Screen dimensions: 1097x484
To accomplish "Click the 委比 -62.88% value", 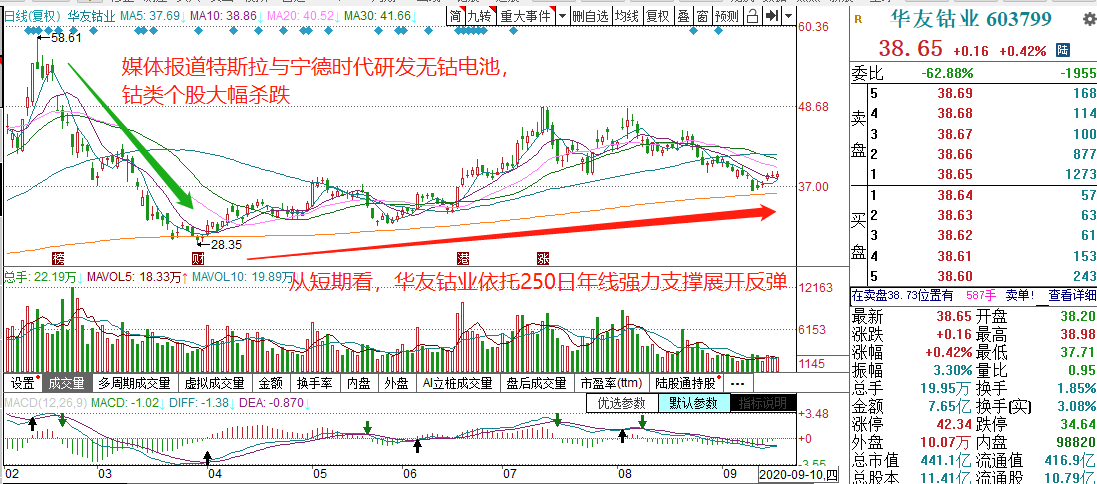I will [x=948, y=73].
